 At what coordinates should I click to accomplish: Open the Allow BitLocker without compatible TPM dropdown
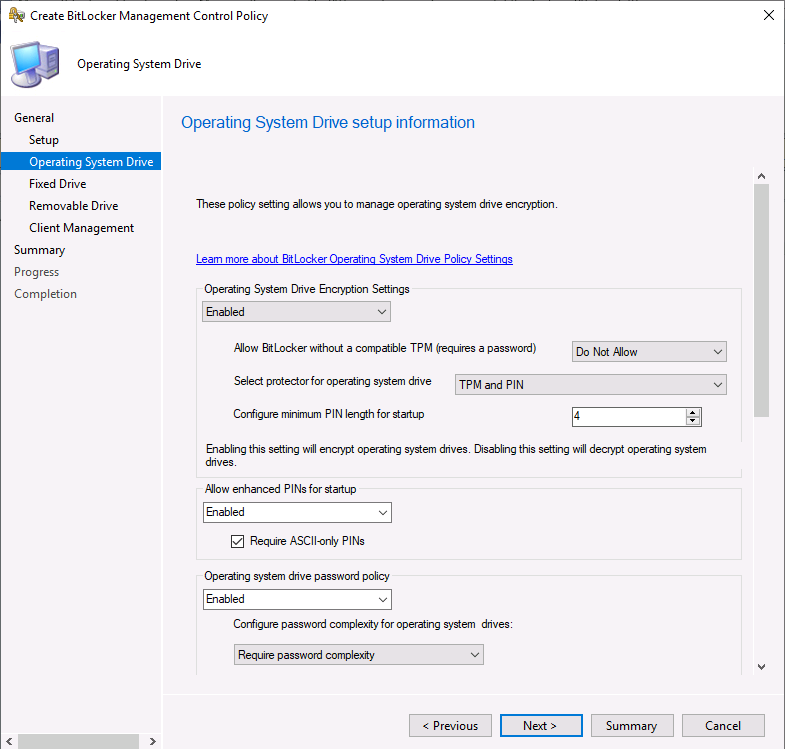pos(649,352)
